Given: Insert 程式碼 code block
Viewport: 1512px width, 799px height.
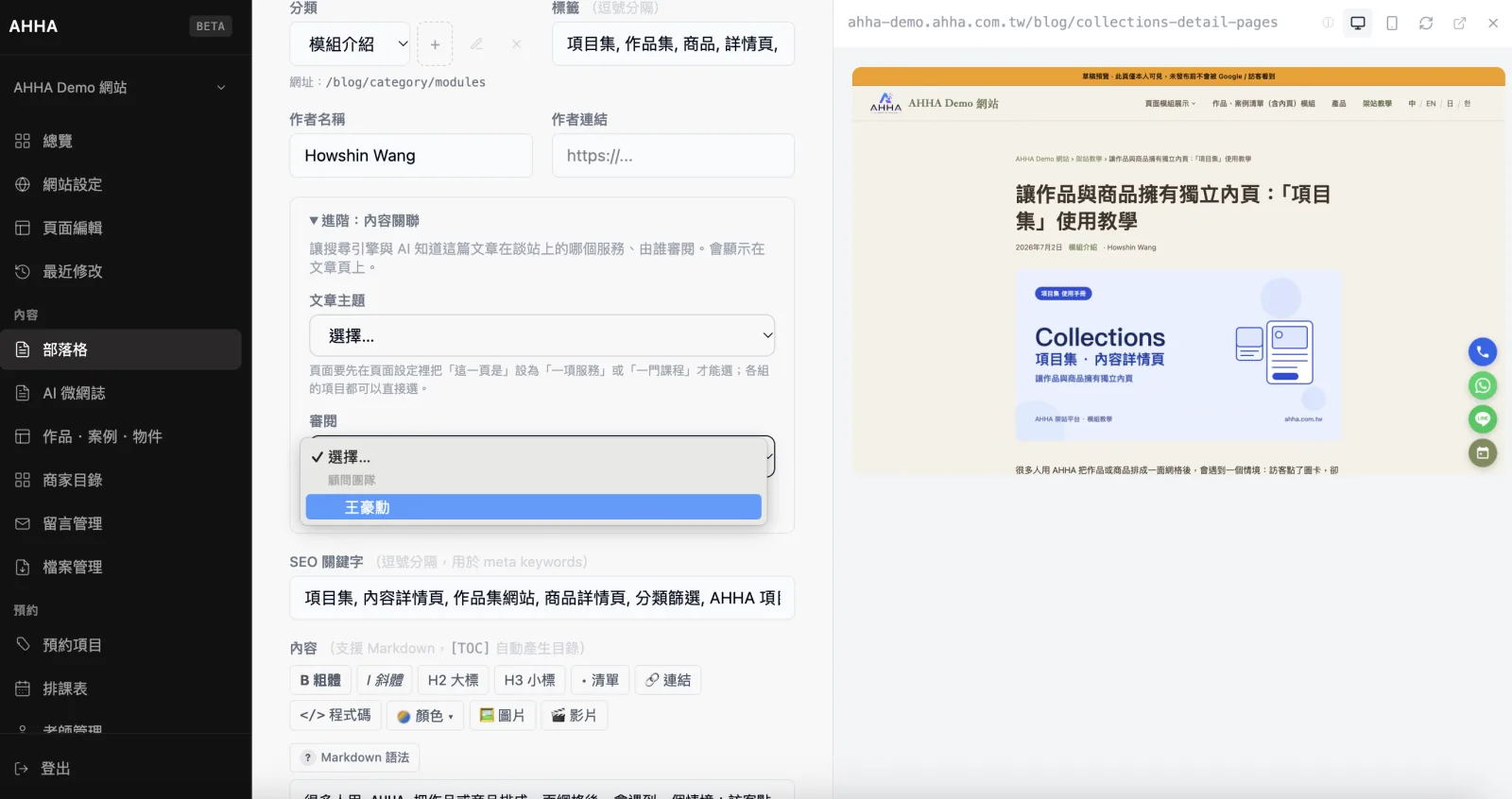Looking at the screenshot, I should (x=335, y=715).
